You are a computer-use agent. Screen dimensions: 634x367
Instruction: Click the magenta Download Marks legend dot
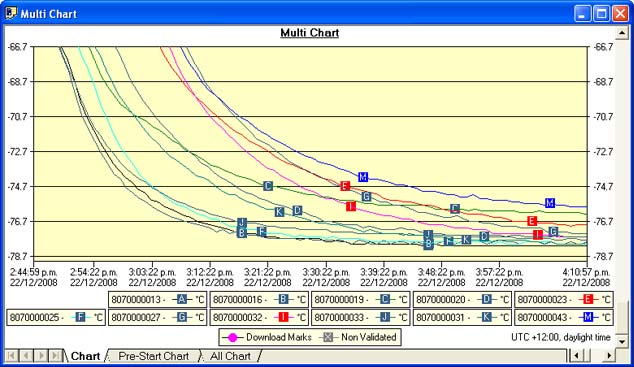click(232, 337)
